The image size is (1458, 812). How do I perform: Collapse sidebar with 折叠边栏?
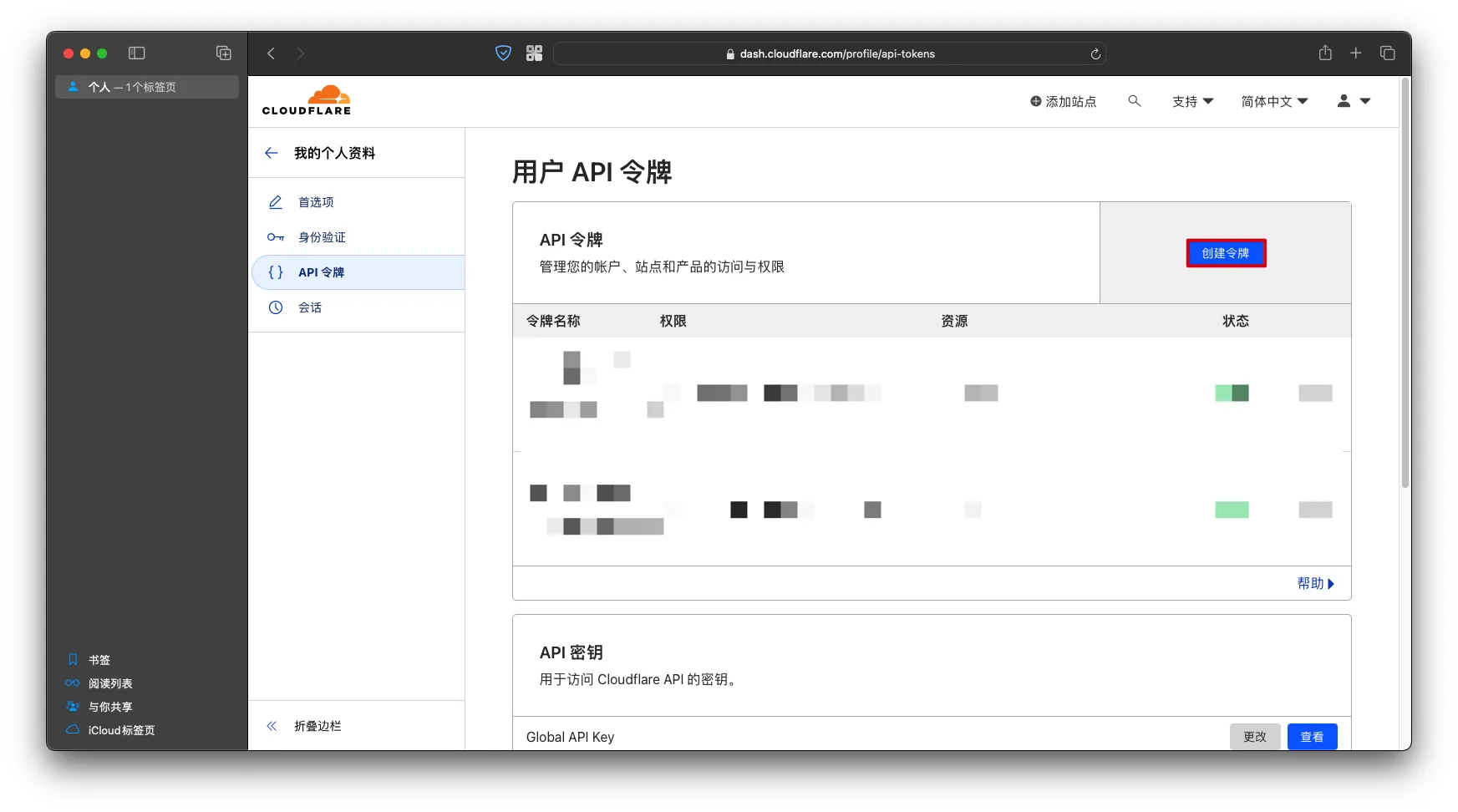[x=318, y=726]
